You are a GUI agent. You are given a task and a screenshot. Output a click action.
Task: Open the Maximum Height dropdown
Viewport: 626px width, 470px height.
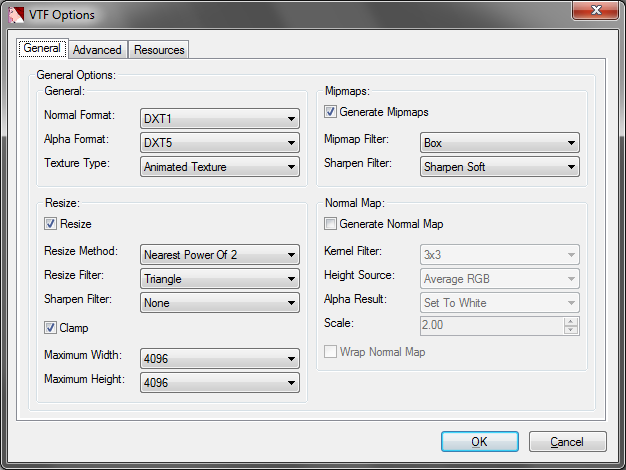(220, 383)
